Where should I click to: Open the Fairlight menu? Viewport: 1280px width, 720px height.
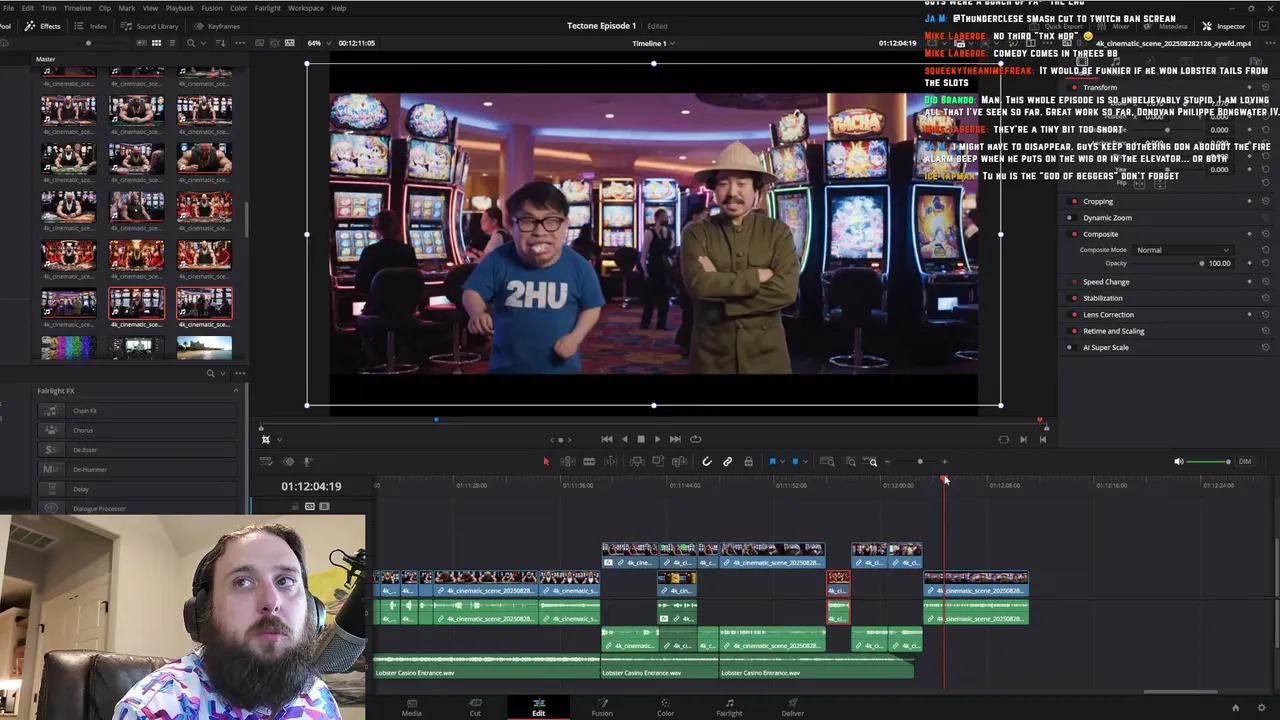268,8
